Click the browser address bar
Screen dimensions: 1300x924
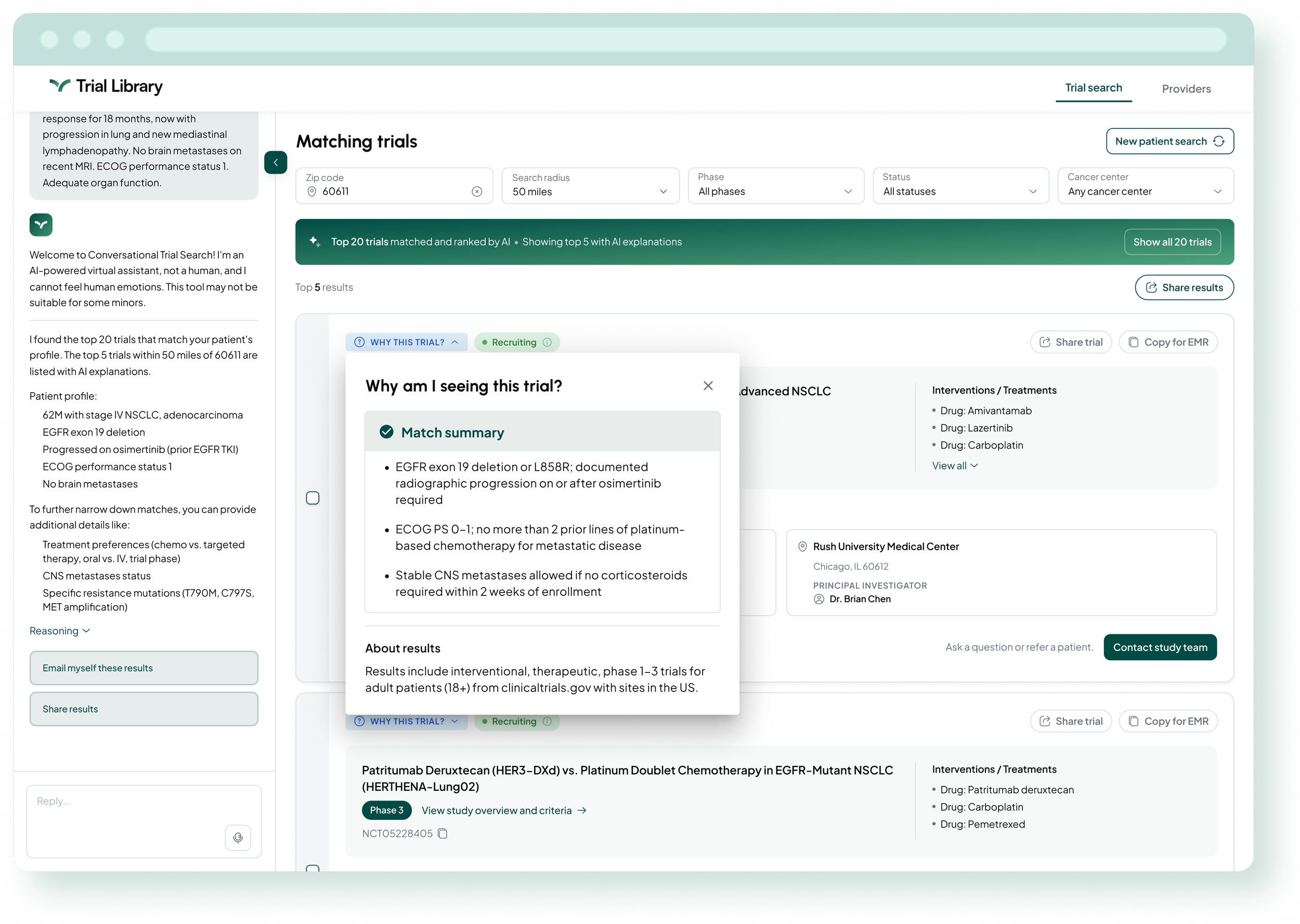pyautogui.click(x=685, y=40)
